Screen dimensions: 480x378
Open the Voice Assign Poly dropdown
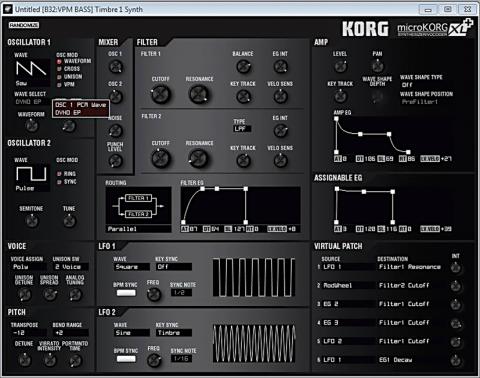point(29,267)
